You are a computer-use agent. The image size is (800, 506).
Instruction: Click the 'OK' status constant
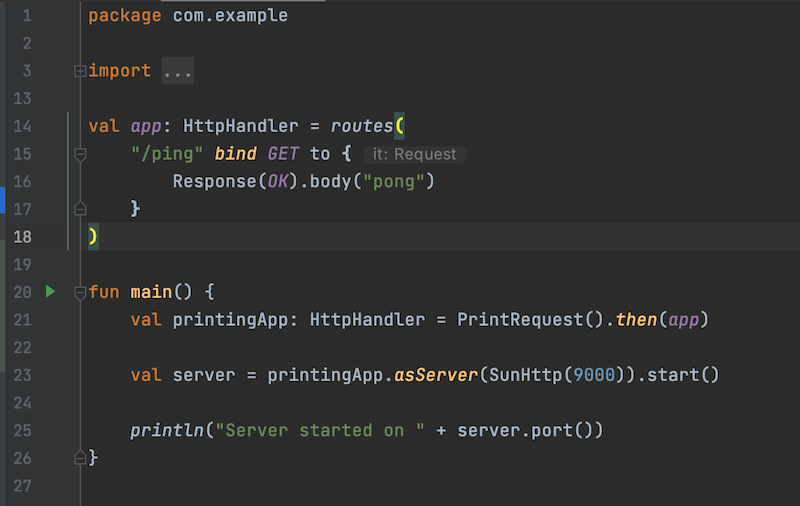[278, 181]
